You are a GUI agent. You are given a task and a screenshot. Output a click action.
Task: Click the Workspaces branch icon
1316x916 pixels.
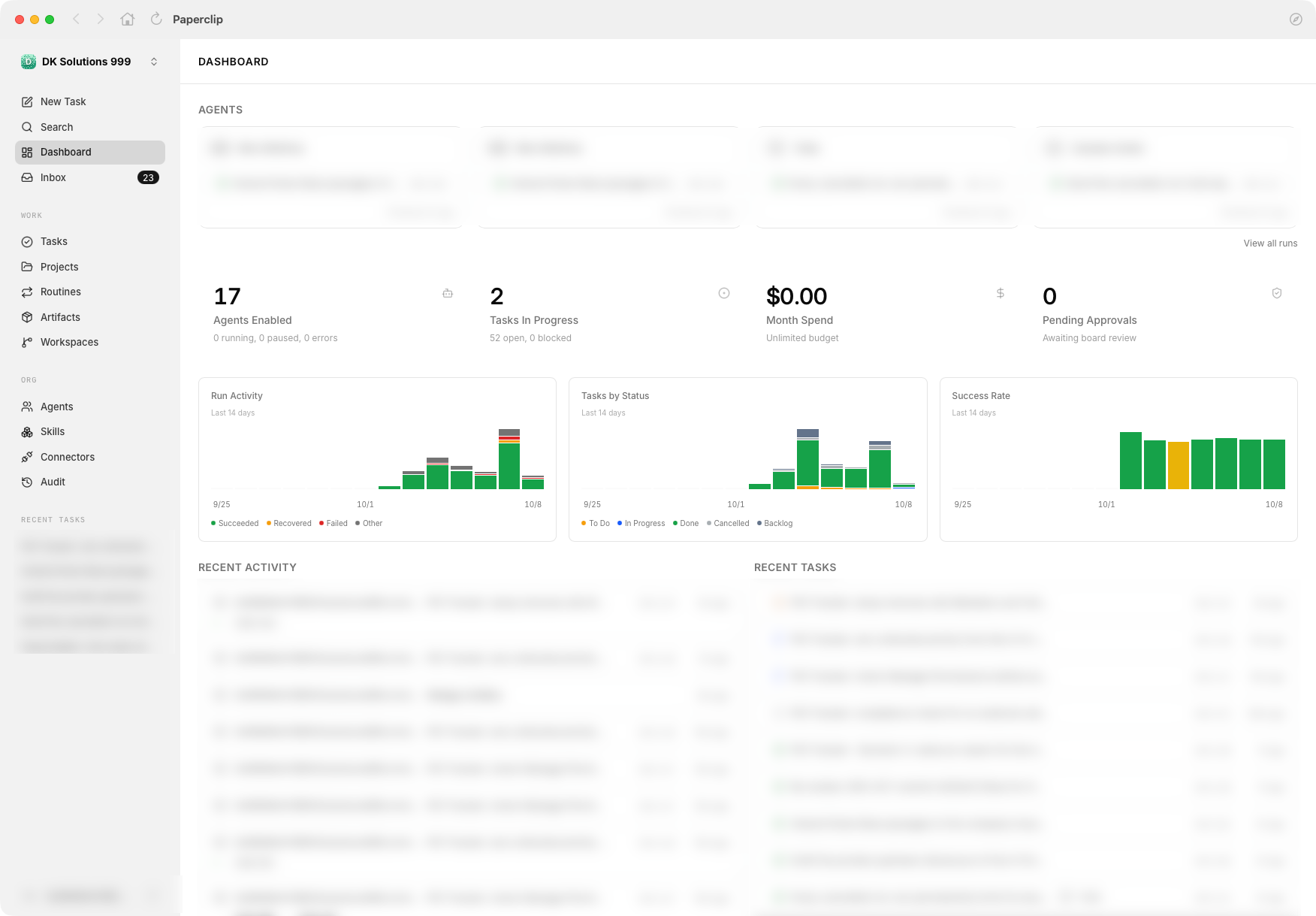(27, 342)
